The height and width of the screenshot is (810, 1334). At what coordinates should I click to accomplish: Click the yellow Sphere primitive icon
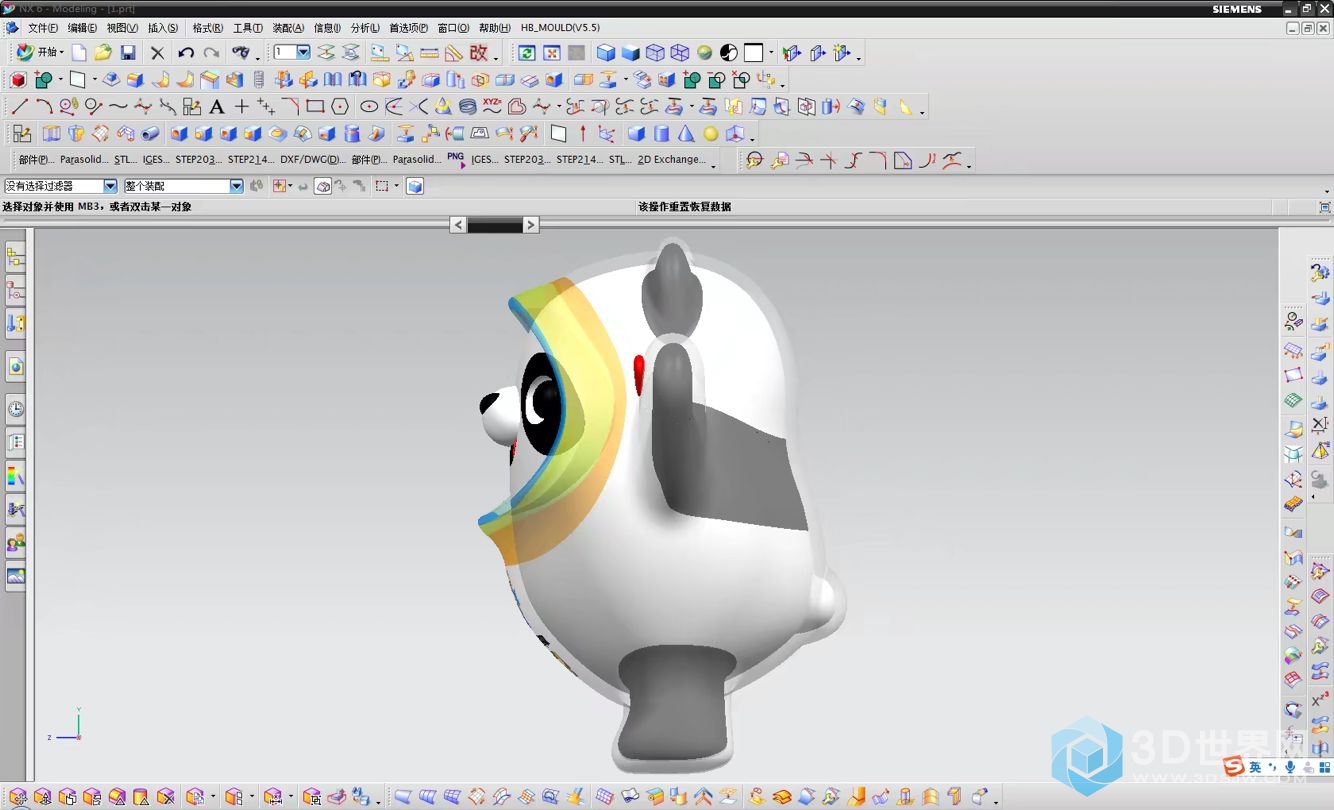point(711,133)
